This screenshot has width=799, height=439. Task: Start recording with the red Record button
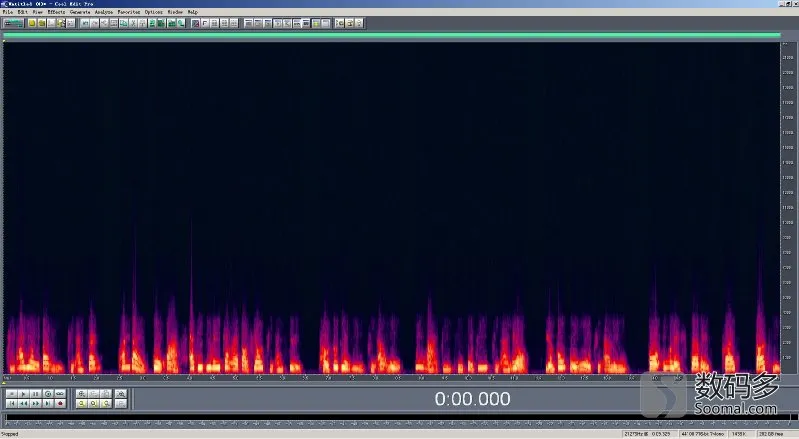(60, 403)
